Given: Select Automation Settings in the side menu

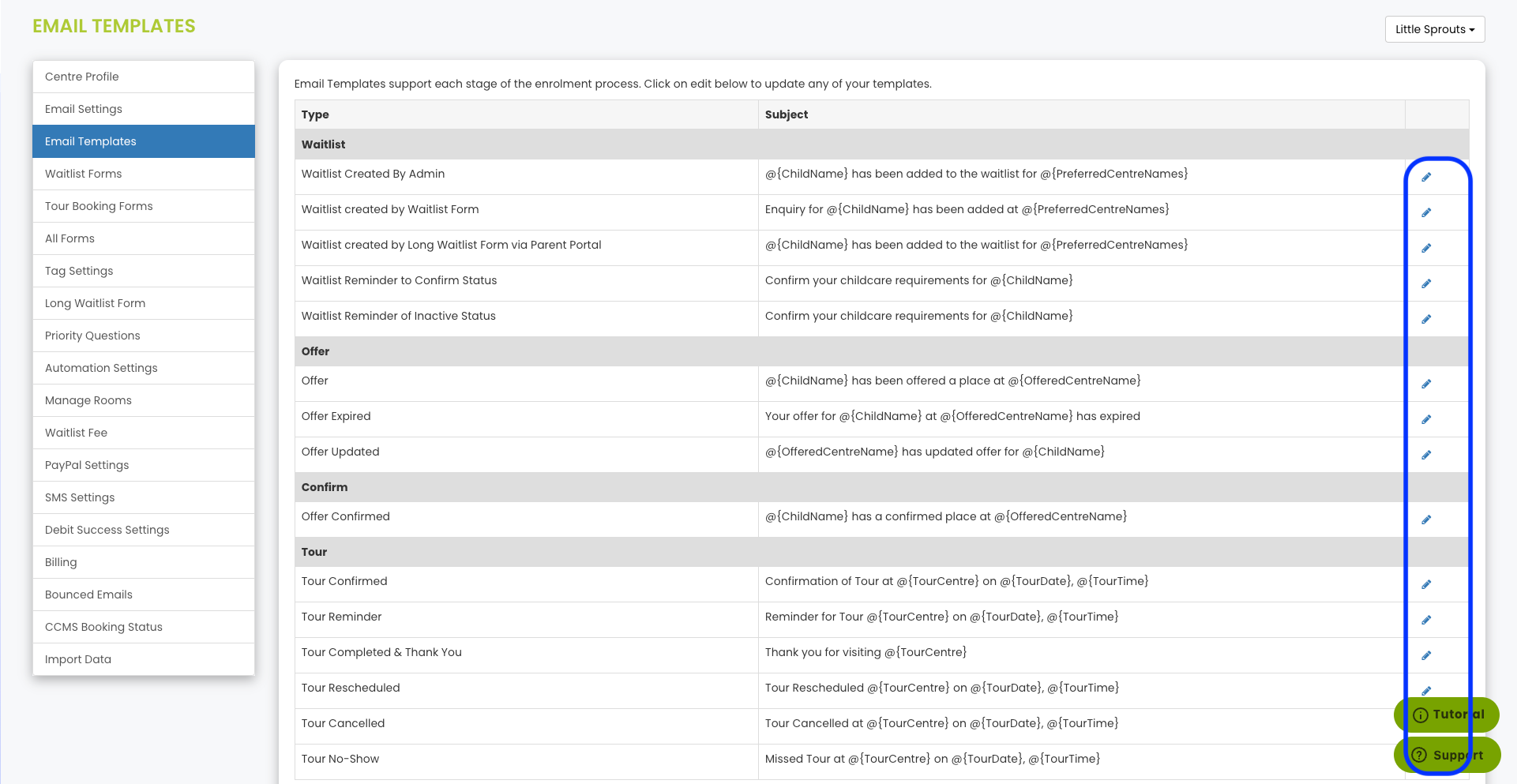Looking at the screenshot, I should click(x=144, y=368).
